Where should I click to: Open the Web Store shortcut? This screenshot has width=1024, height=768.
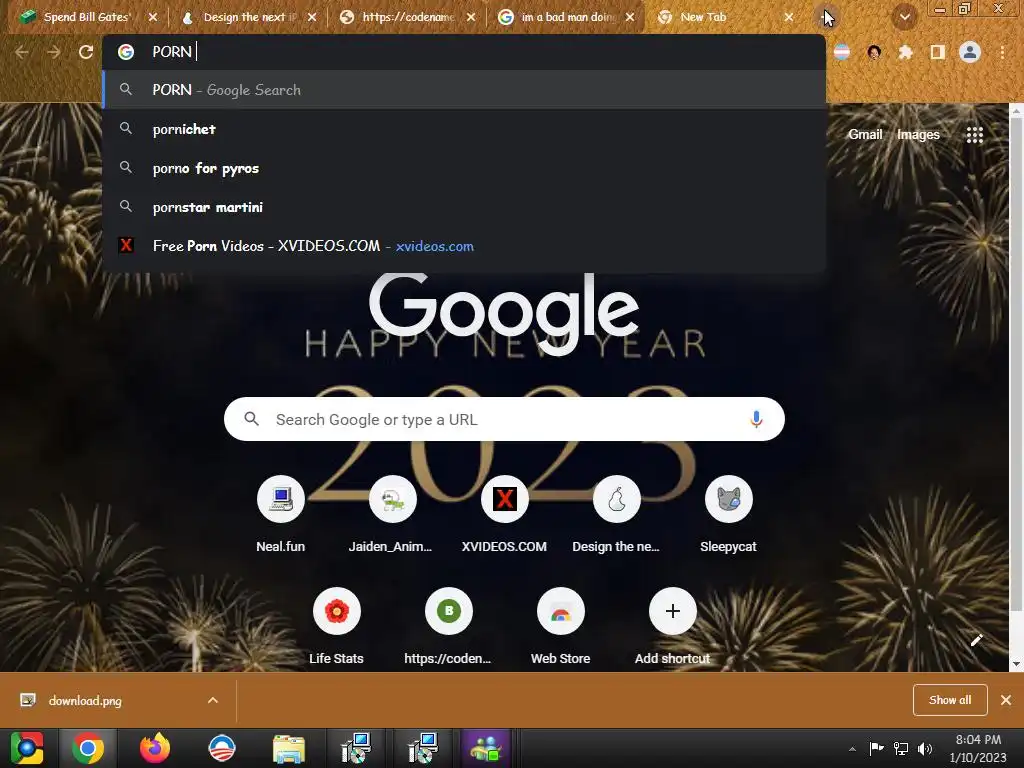tap(560, 627)
